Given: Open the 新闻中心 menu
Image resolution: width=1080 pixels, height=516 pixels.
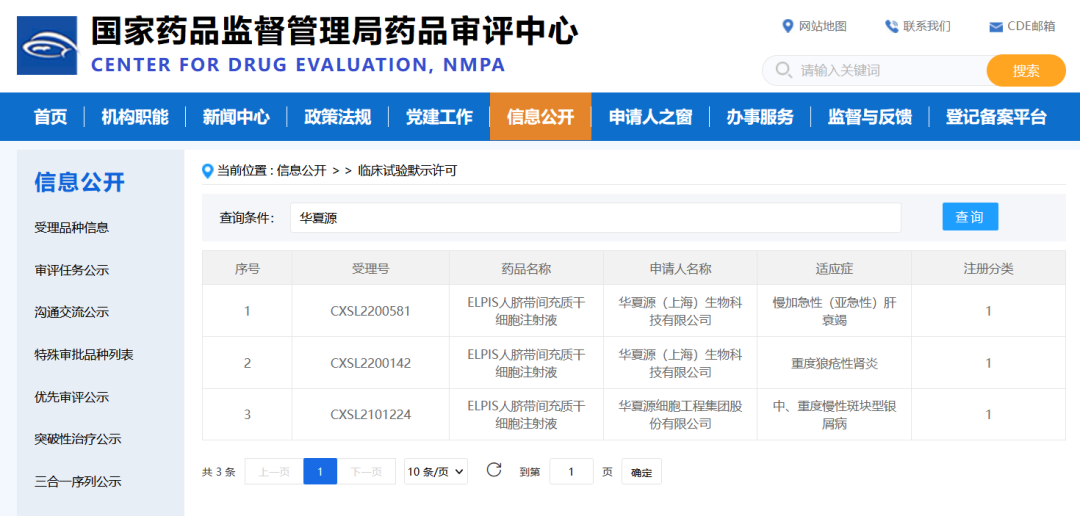Looking at the screenshot, I should 236,117.
